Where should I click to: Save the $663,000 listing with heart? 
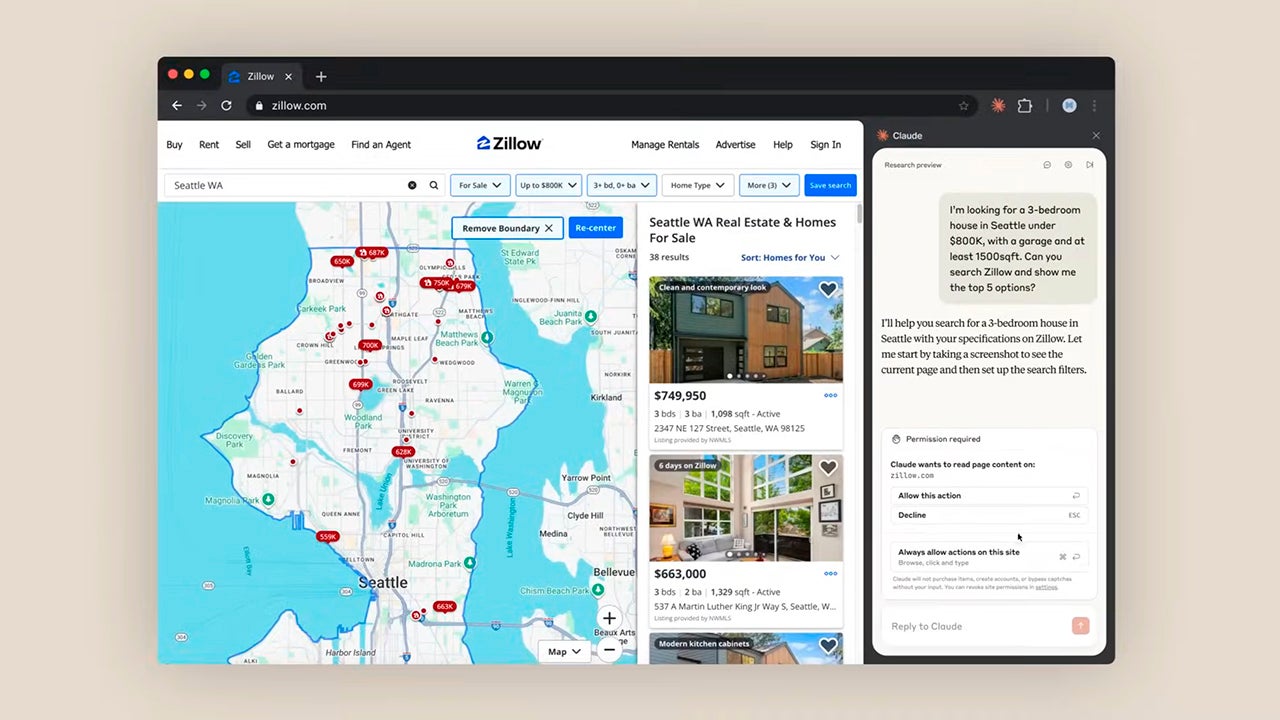point(828,468)
